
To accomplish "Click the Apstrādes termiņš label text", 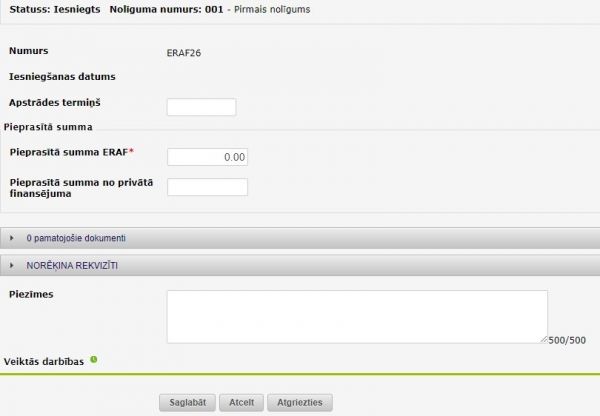I will pyautogui.click(x=55, y=102).
